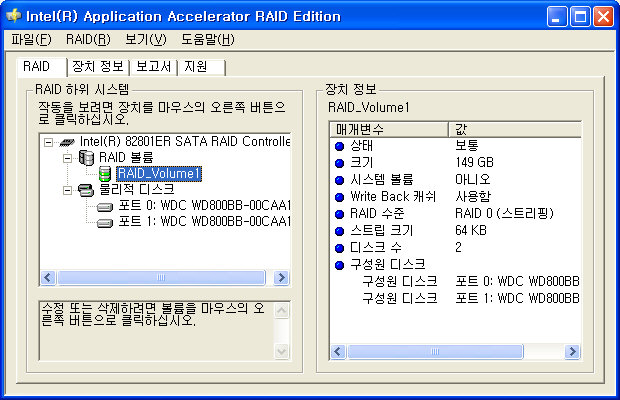Collapse the 물리적 디스크 tree node
This screenshot has height=400, width=620.
coord(68,191)
